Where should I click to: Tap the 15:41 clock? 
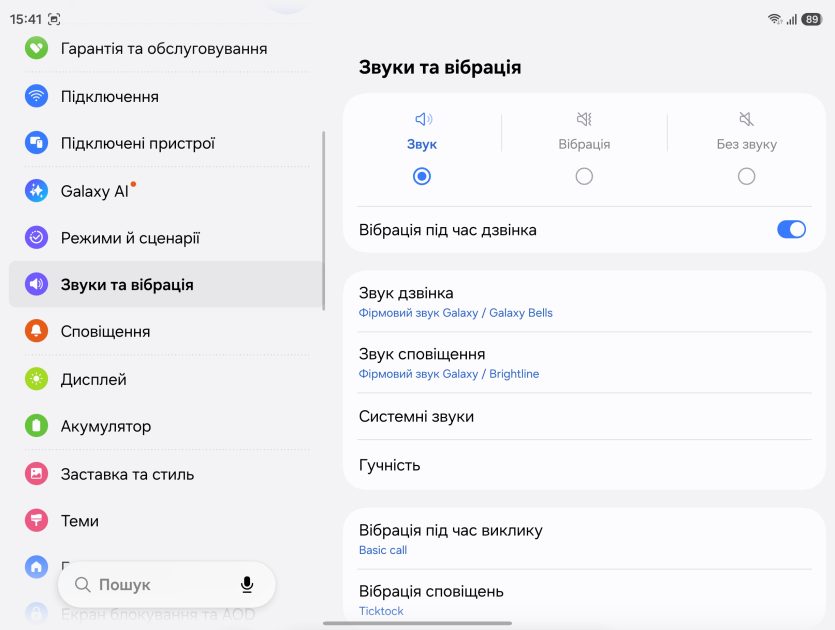(x=26, y=19)
